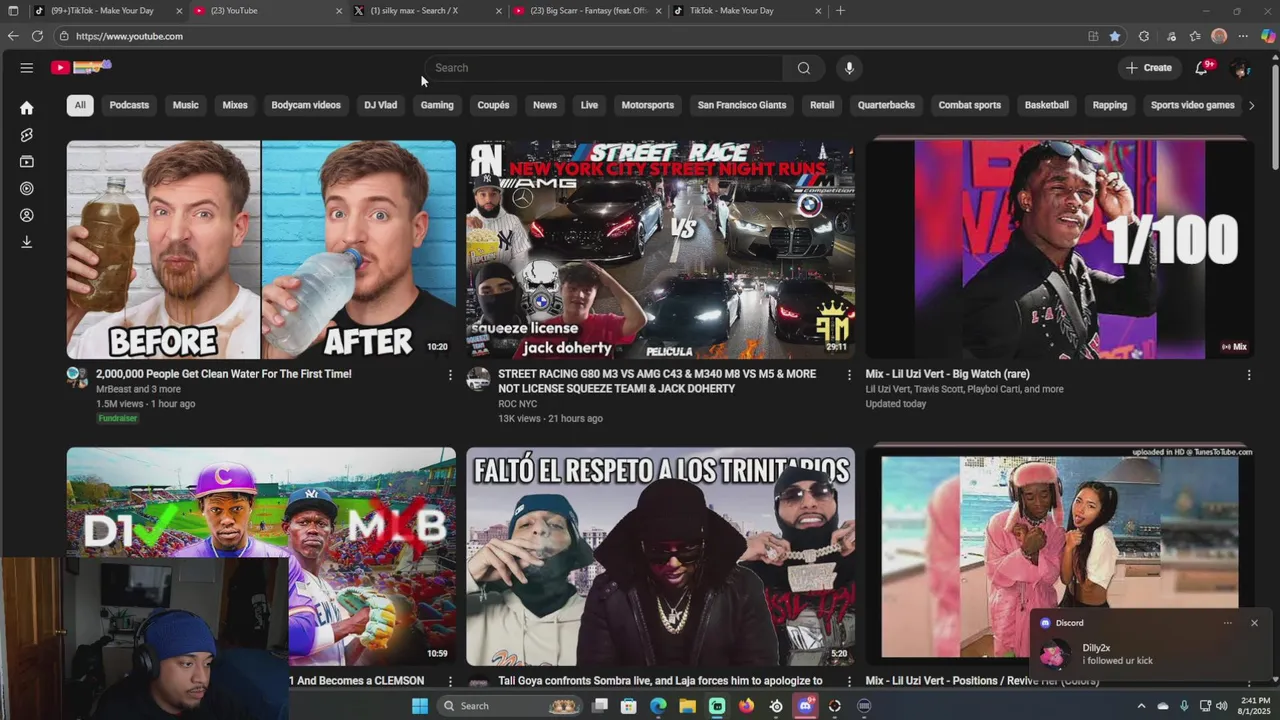1280x720 pixels.
Task: Select the Gaming filter chip
Action: pos(437,105)
